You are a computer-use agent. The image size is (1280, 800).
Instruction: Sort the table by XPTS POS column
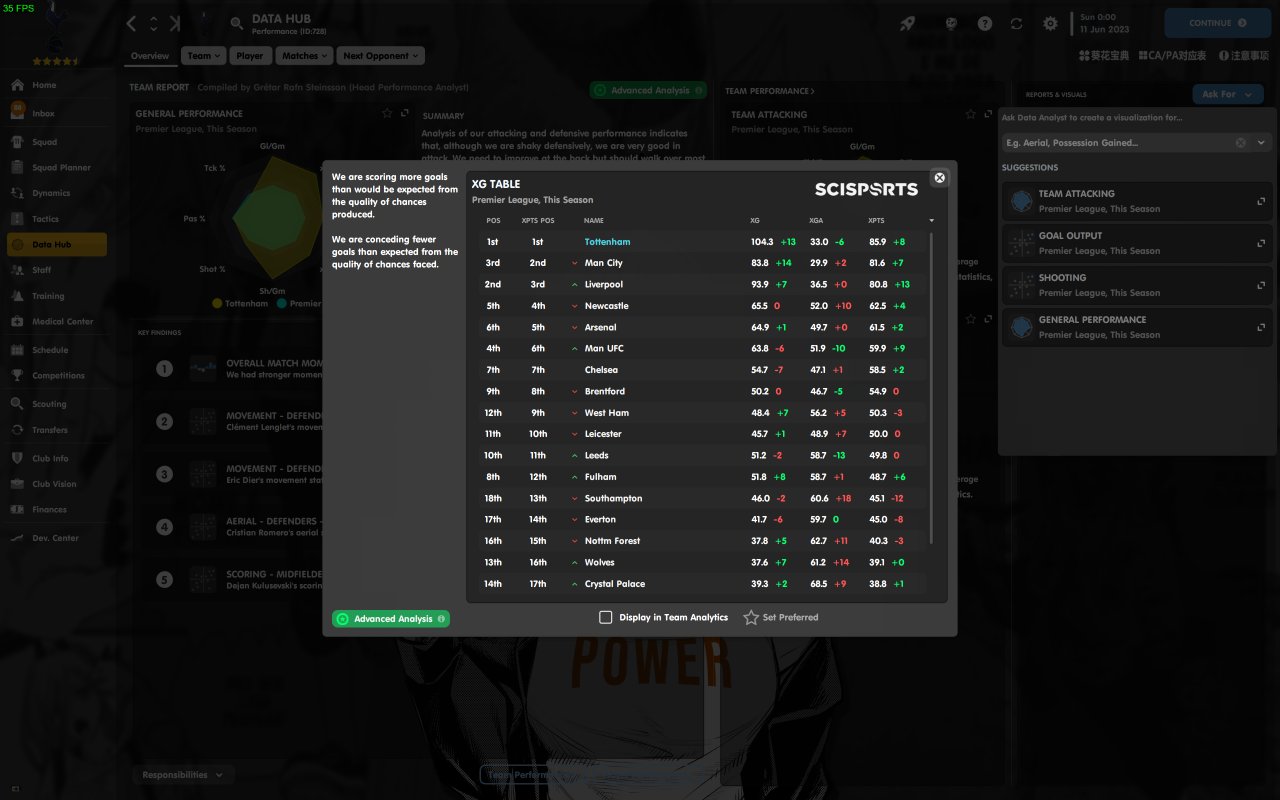(538, 220)
